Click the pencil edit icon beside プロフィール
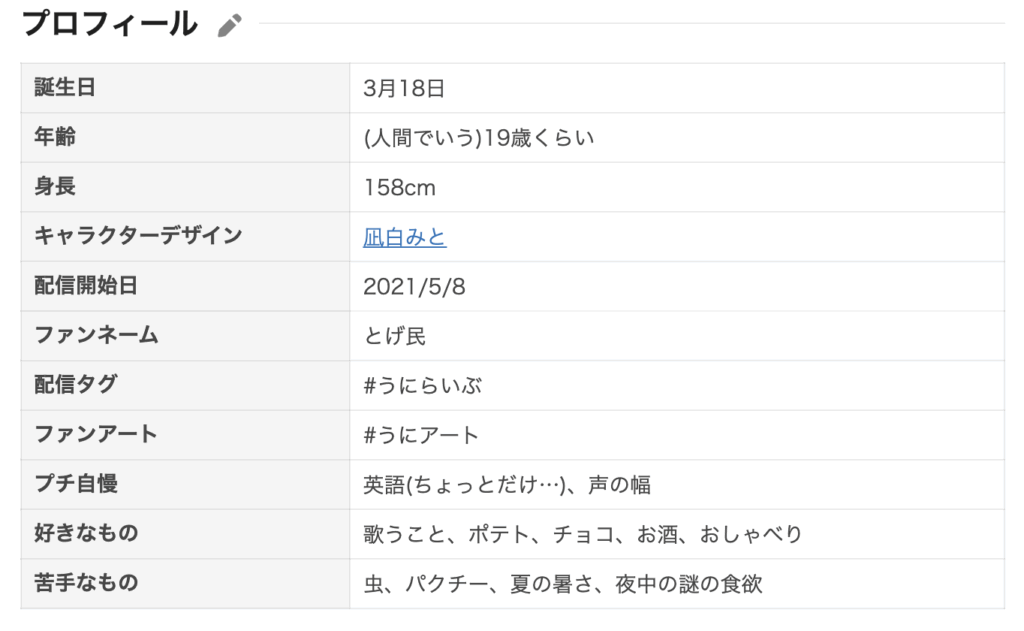 pos(230,26)
